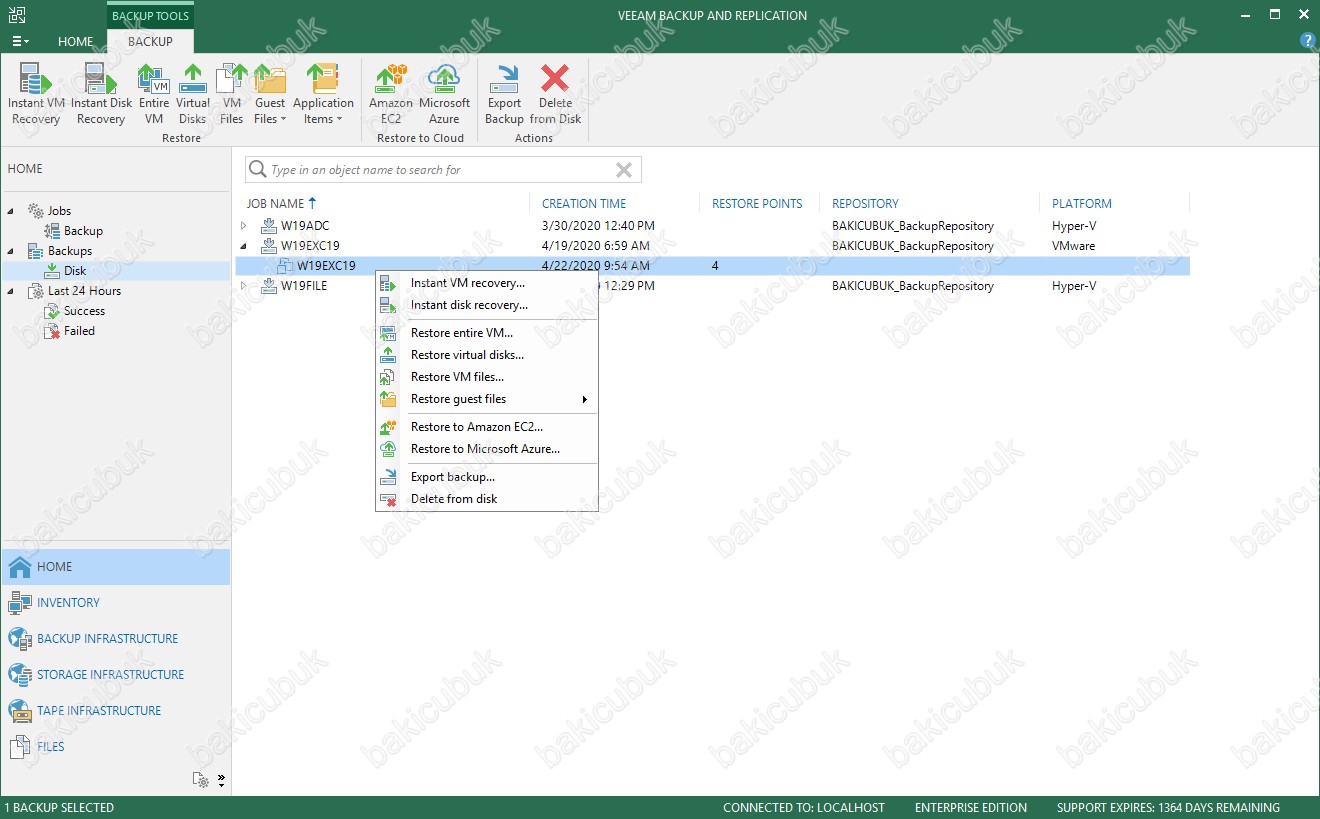
Task: Choose Restore to Amazon EC2 menu item
Action: click(x=486, y=427)
